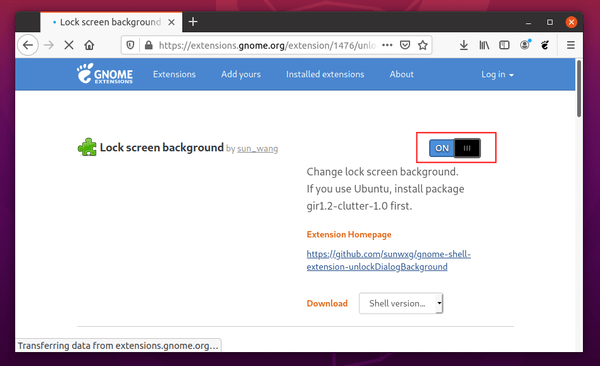Open GNOME Shell integration toolbar icon
This screenshot has width=600, height=366.
click(x=545, y=45)
